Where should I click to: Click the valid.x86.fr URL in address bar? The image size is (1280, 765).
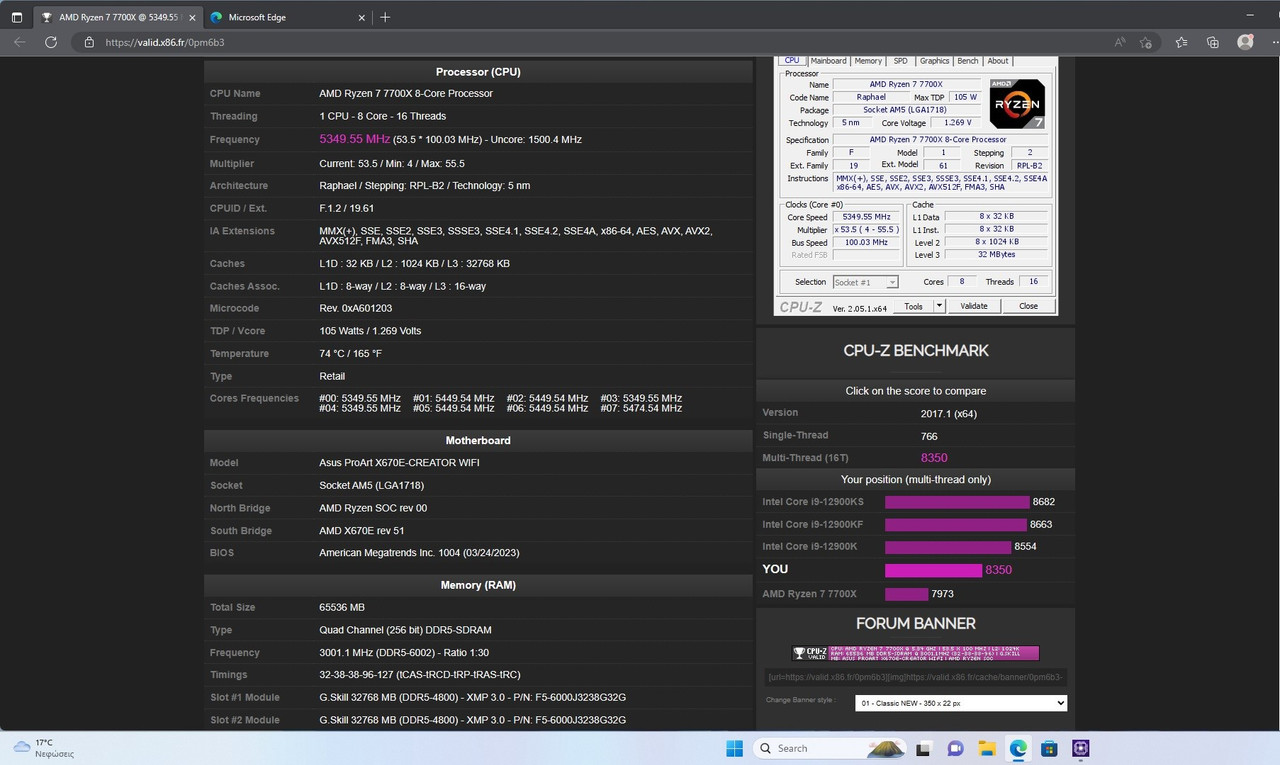point(164,42)
